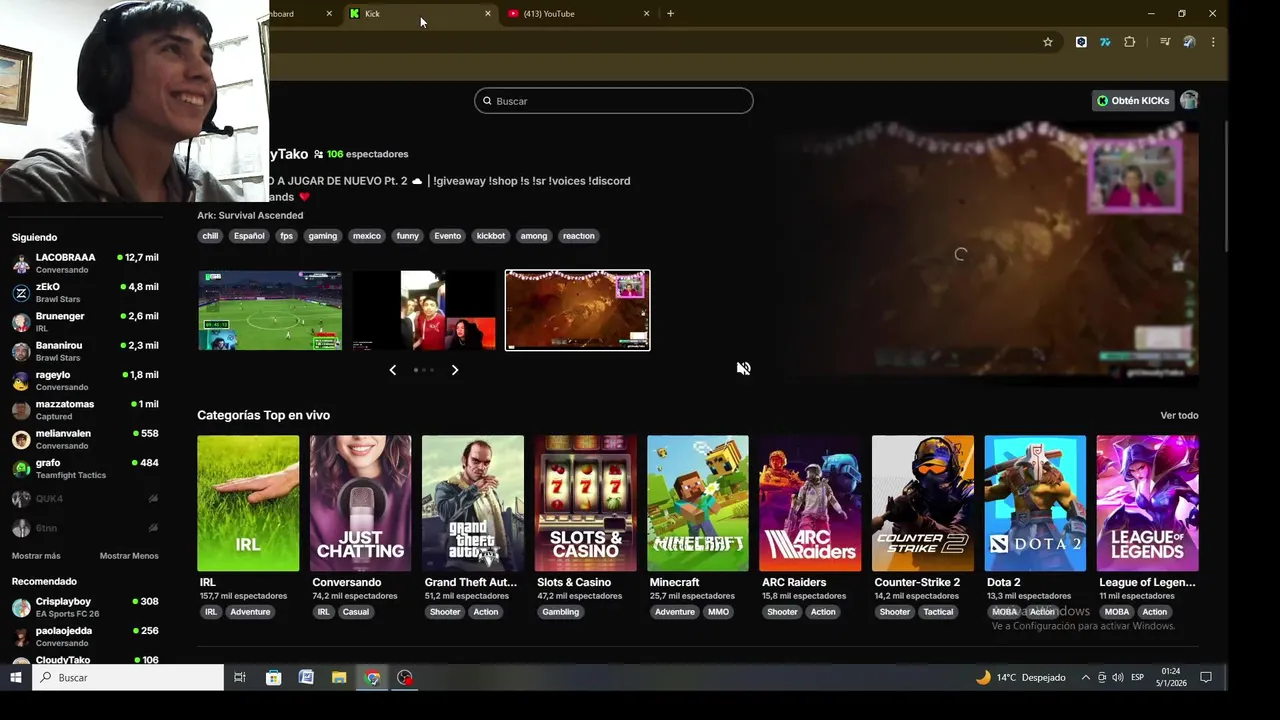
Task: Open the Chrome three-dot menu
Action: pyautogui.click(x=1213, y=42)
